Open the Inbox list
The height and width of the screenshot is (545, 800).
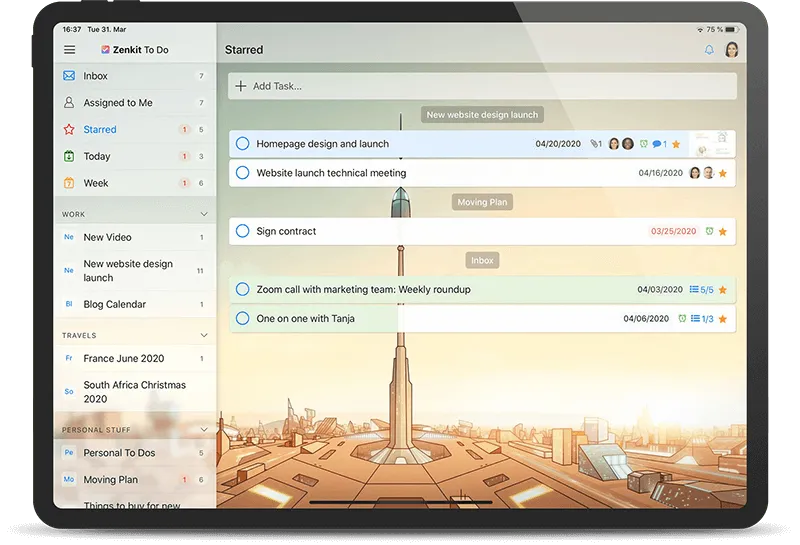135,76
